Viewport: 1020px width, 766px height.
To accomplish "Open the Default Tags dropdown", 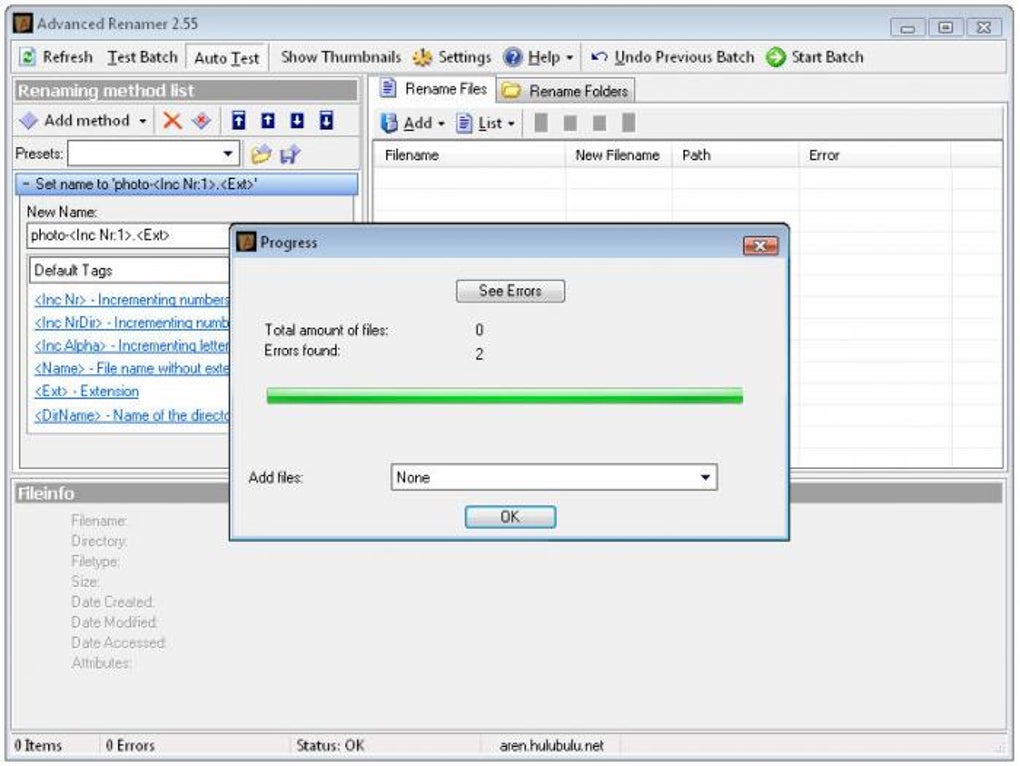I will click(x=130, y=271).
